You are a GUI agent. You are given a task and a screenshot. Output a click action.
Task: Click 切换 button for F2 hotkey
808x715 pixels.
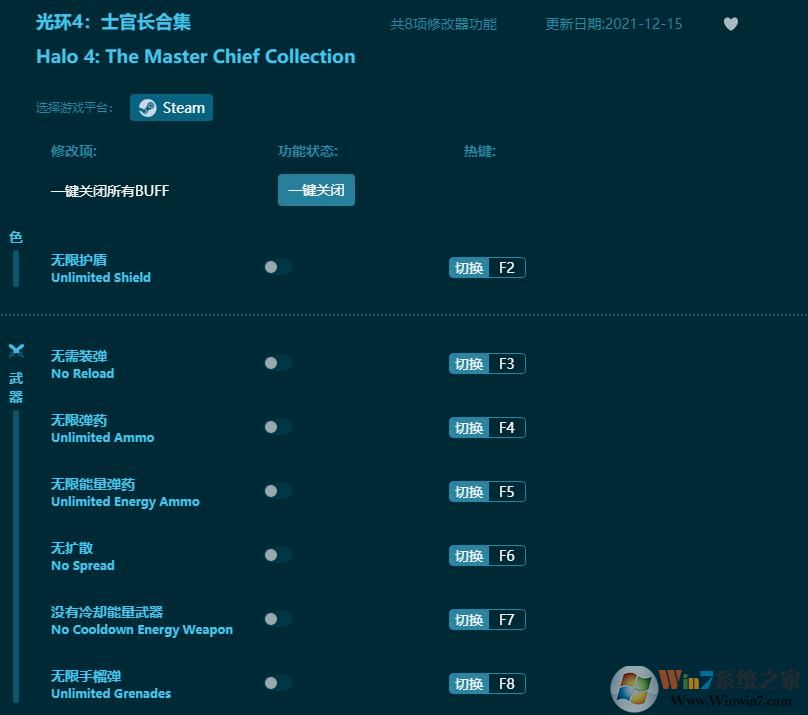pyautogui.click(x=468, y=268)
